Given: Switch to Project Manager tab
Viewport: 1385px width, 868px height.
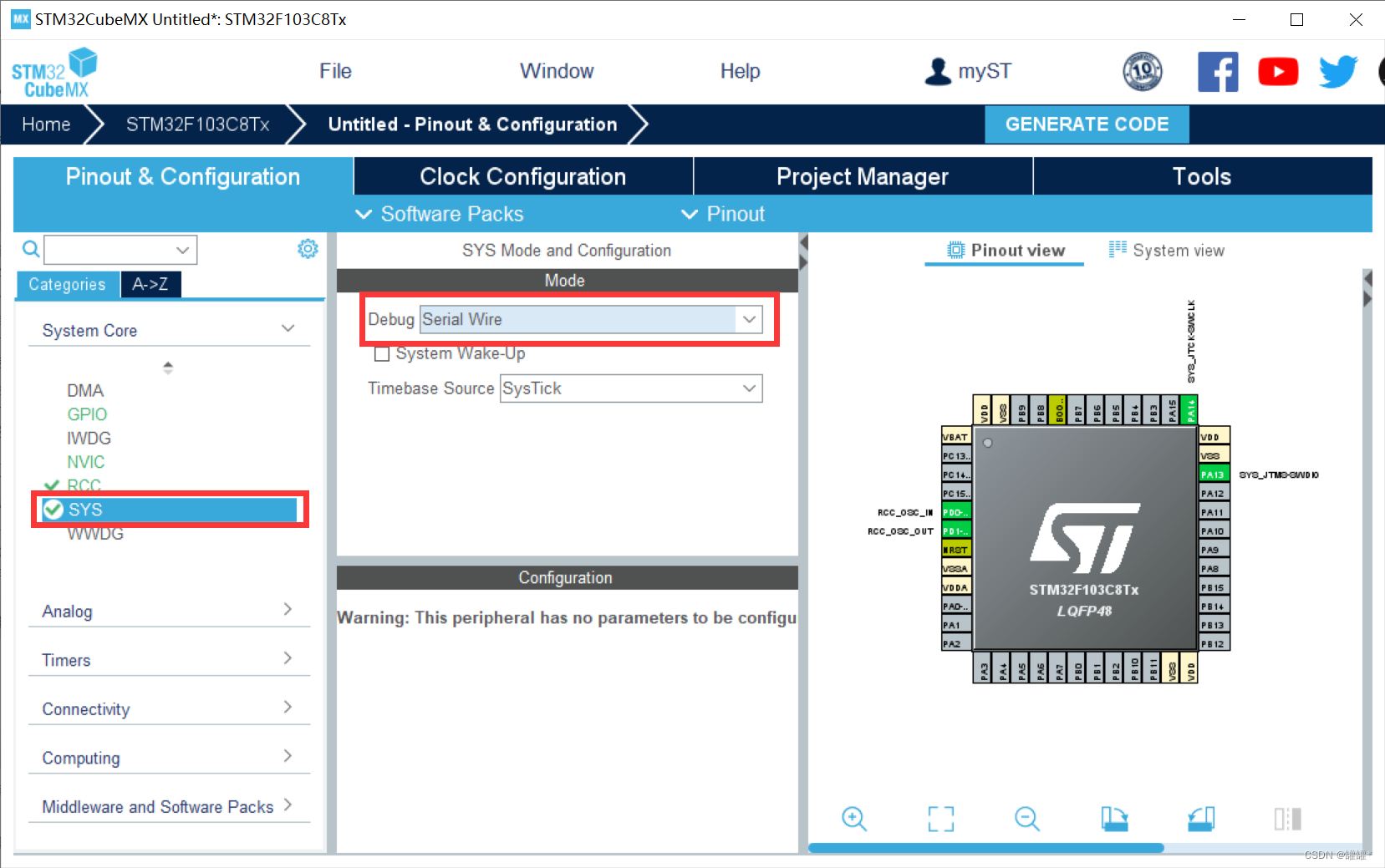Looking at the screenshot, I should coord(863,176).
